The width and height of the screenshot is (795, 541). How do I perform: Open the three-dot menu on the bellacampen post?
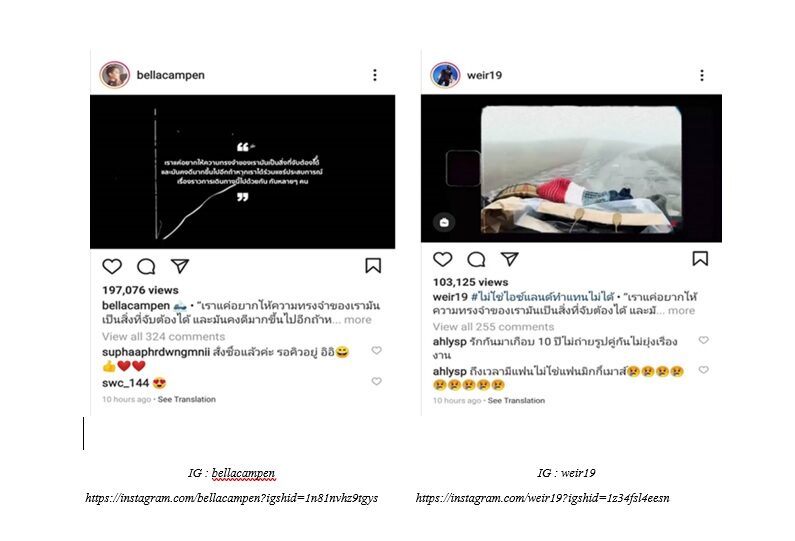tap(375, 75)
